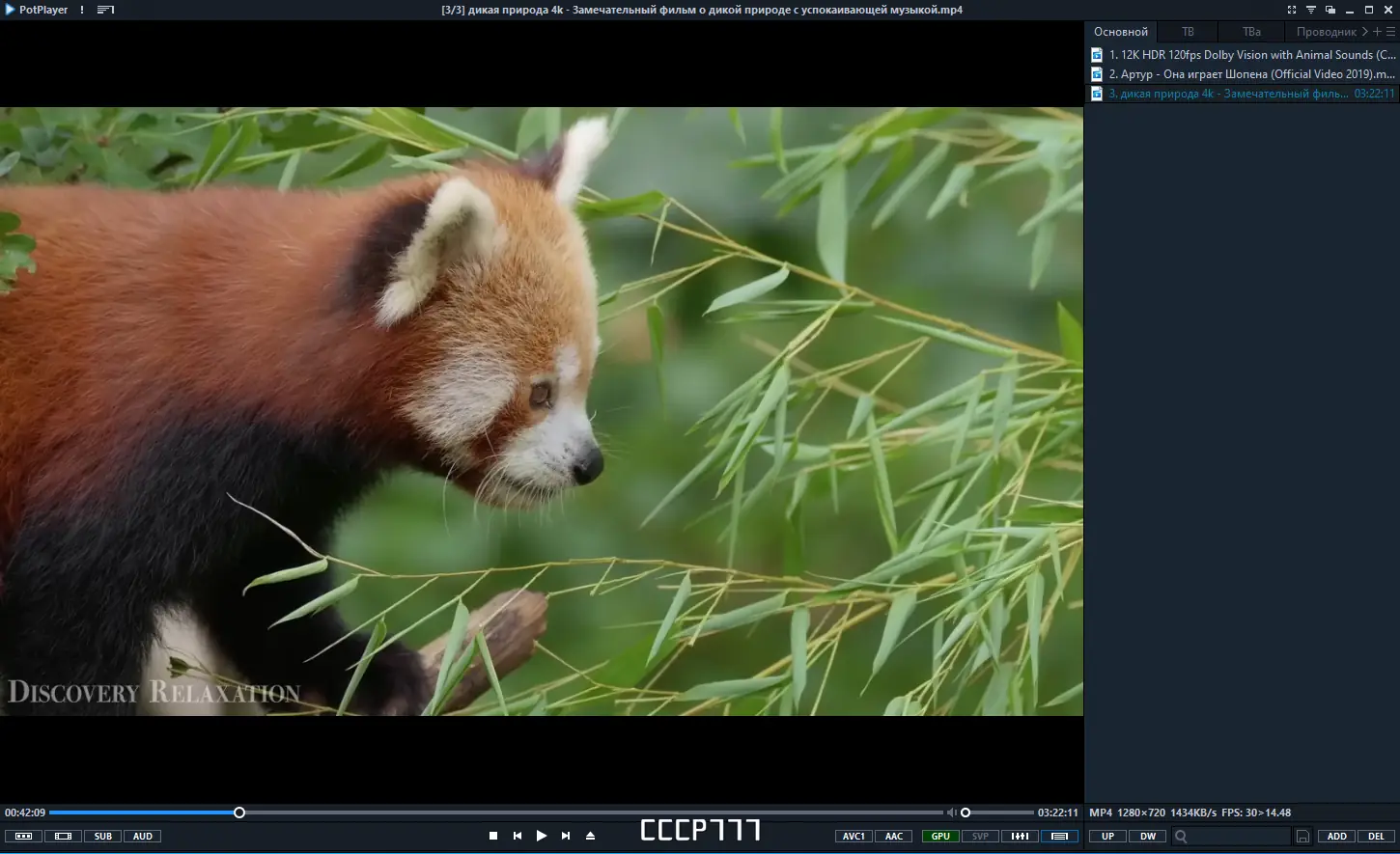Image resolution: width=1400 pixels, height=854 pixels.
Task: Click the ADD button in playlist
Action: (x=1337, y=837)
